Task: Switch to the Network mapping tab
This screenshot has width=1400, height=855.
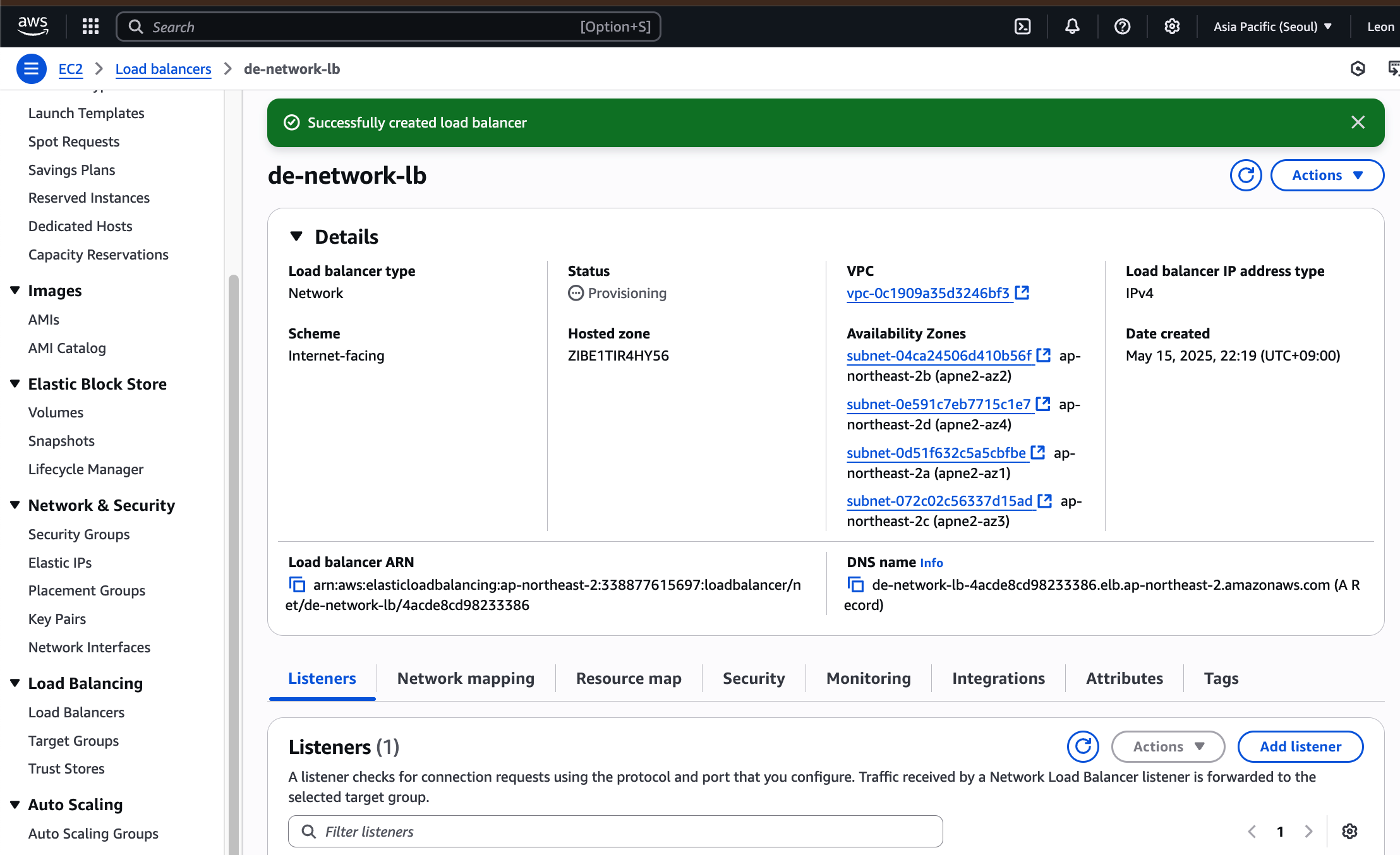Action: [x=466, y=678]
